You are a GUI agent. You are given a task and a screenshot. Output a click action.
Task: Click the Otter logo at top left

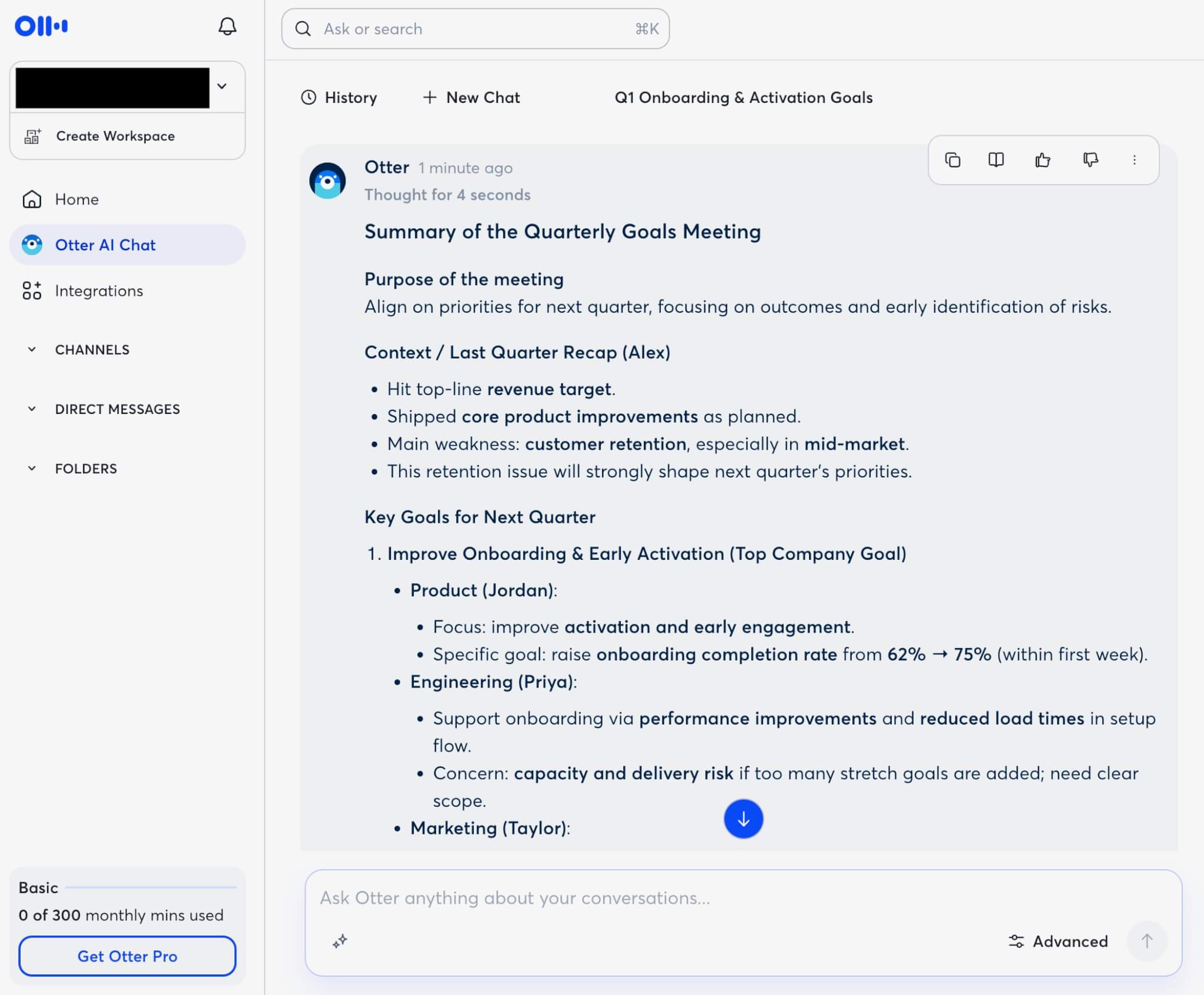(x=41, y=26)
